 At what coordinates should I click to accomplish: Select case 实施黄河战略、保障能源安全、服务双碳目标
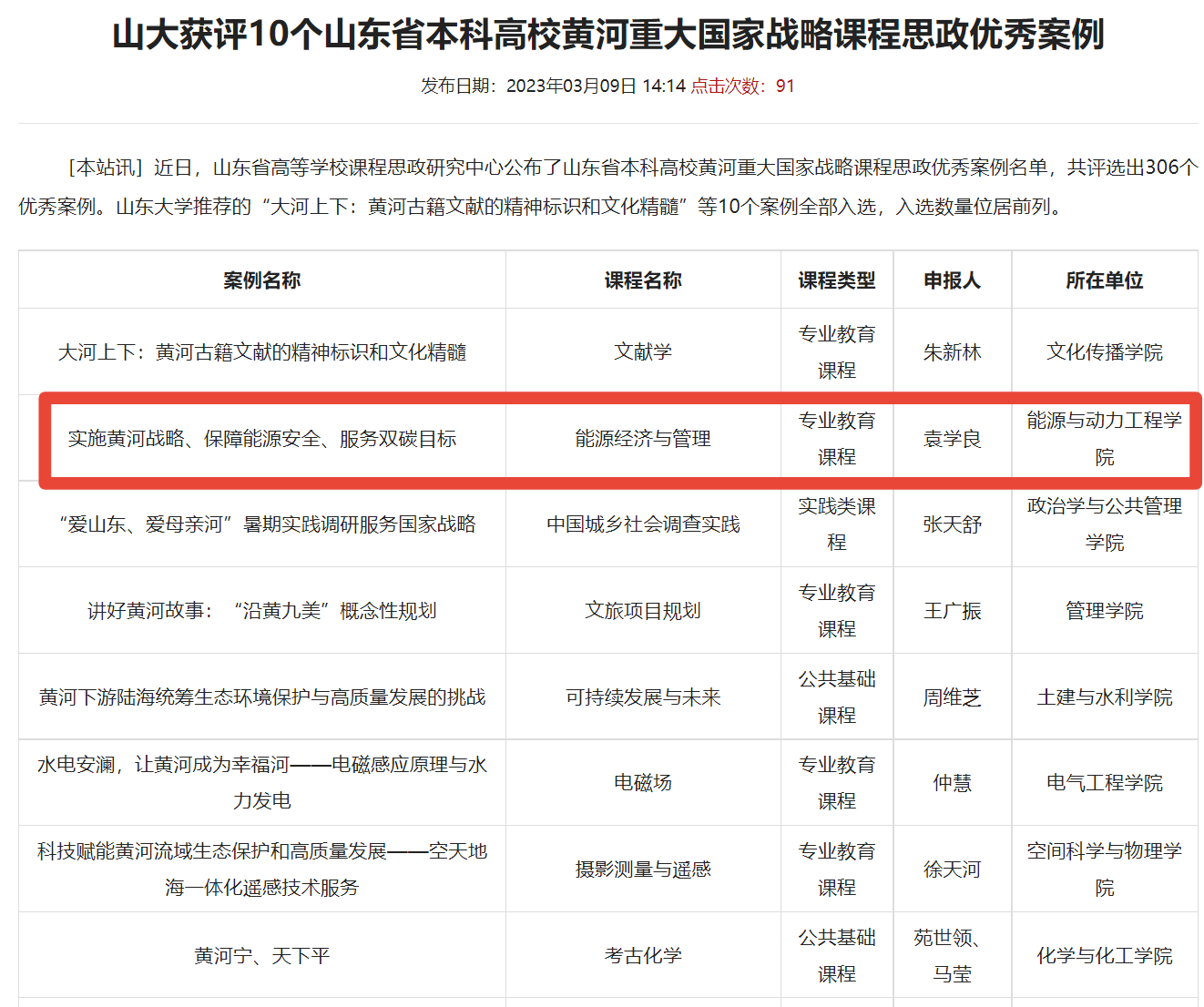point(262,439)
